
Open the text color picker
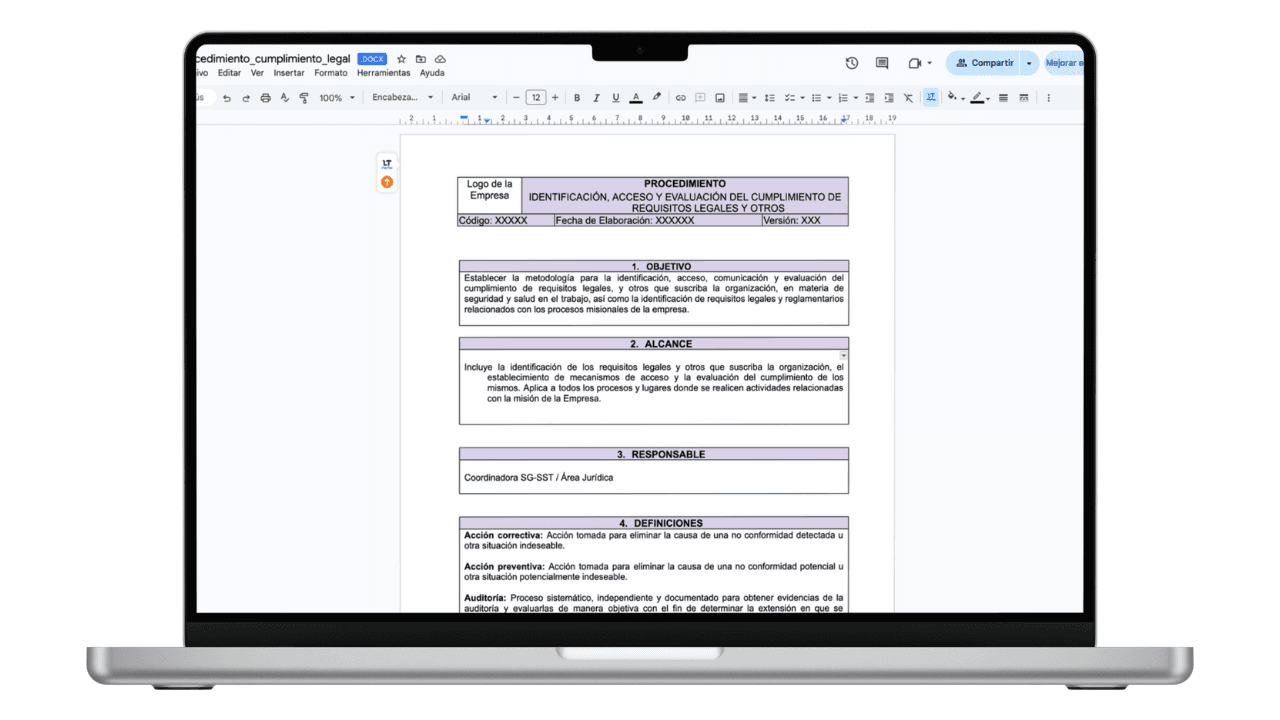click(x=635, y=97)
